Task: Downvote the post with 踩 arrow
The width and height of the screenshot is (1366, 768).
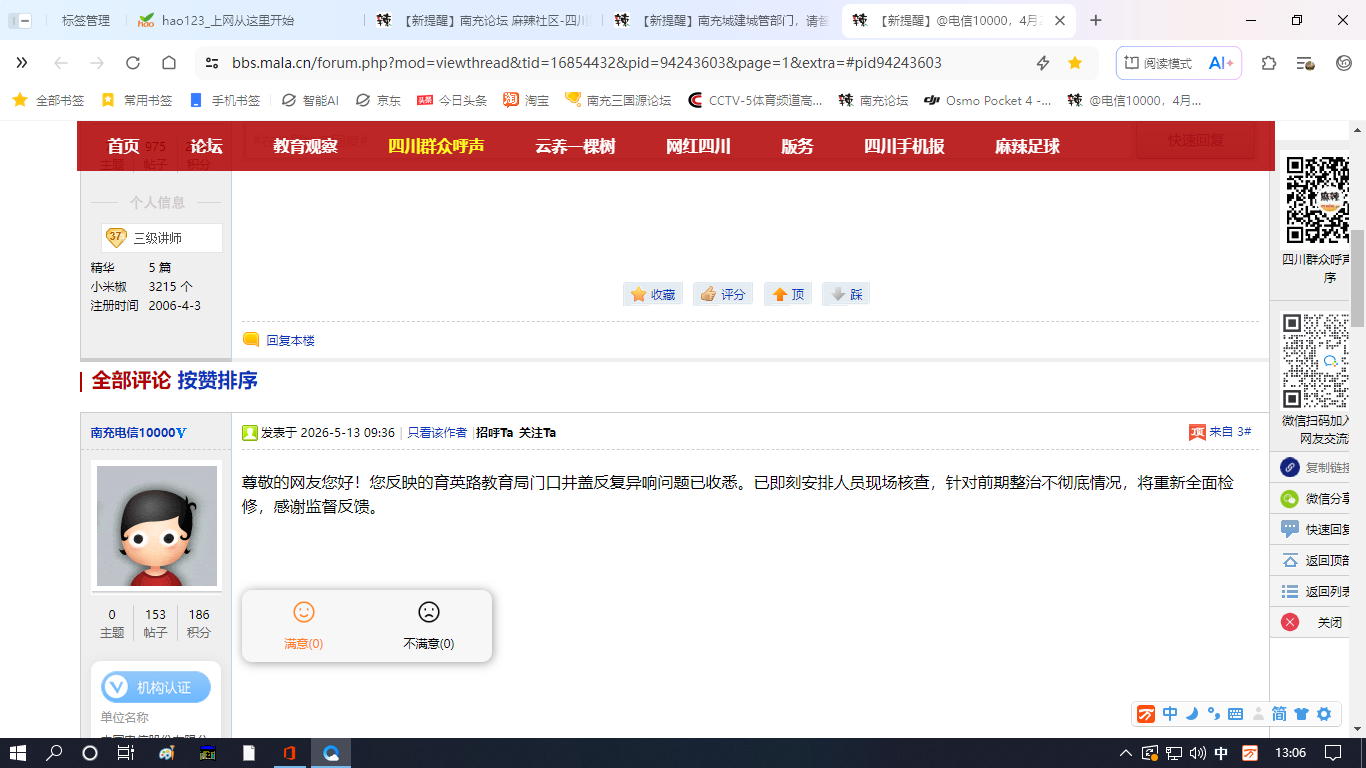Action: 846,294
